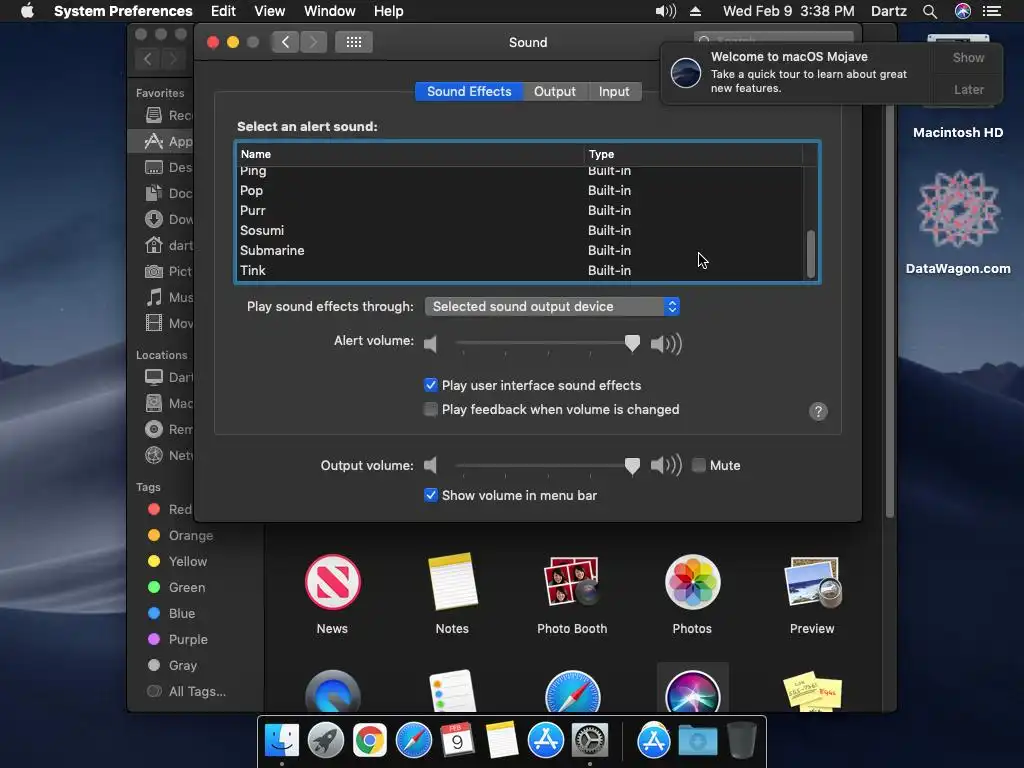The width and height of the screenshot is (1024, 768).
Task: Select the Tink alert sound
Action: pyautogui.click(x=519, y=270)
